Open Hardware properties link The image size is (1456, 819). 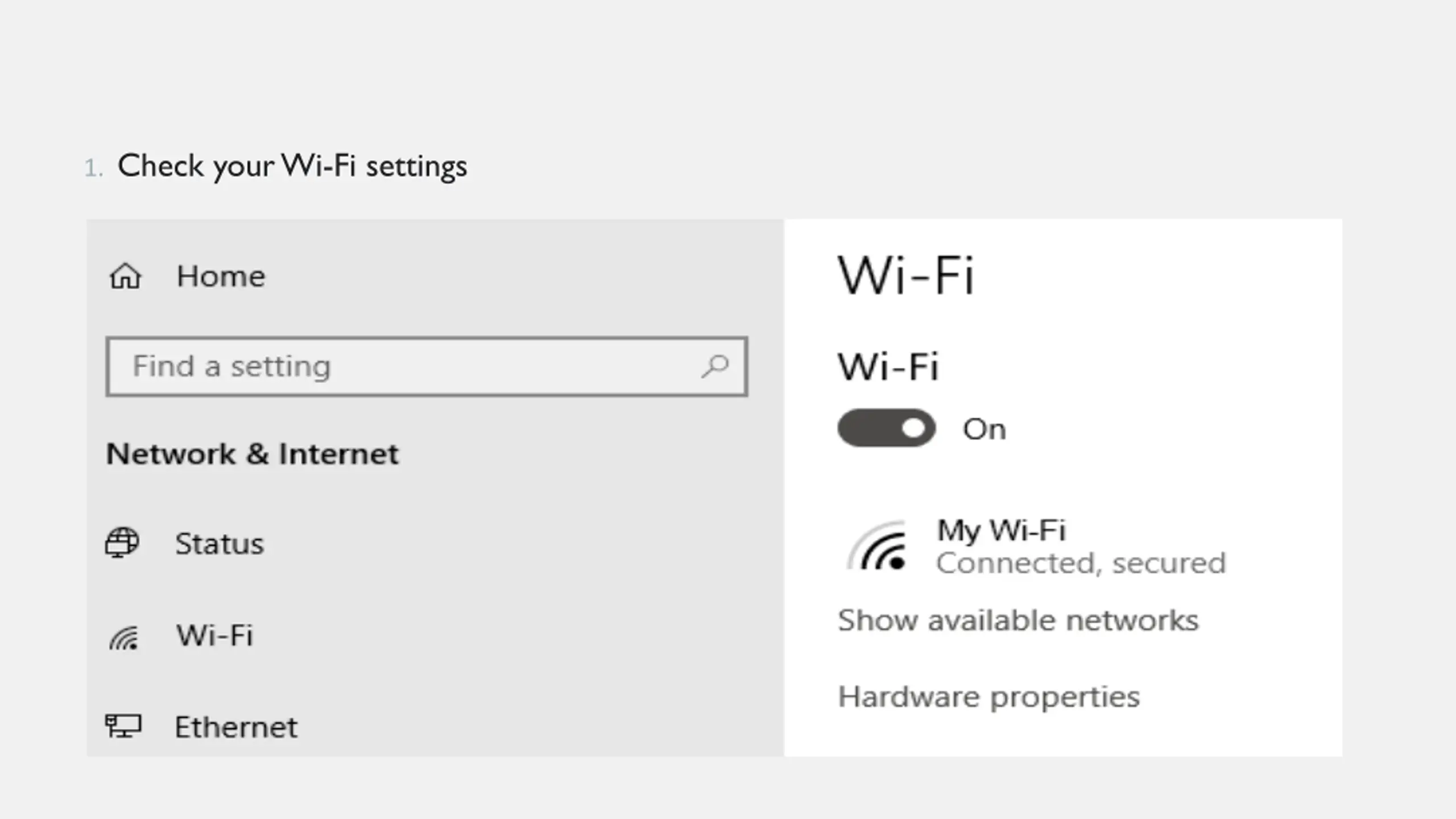pyautogui.click(x=989, y=697)
